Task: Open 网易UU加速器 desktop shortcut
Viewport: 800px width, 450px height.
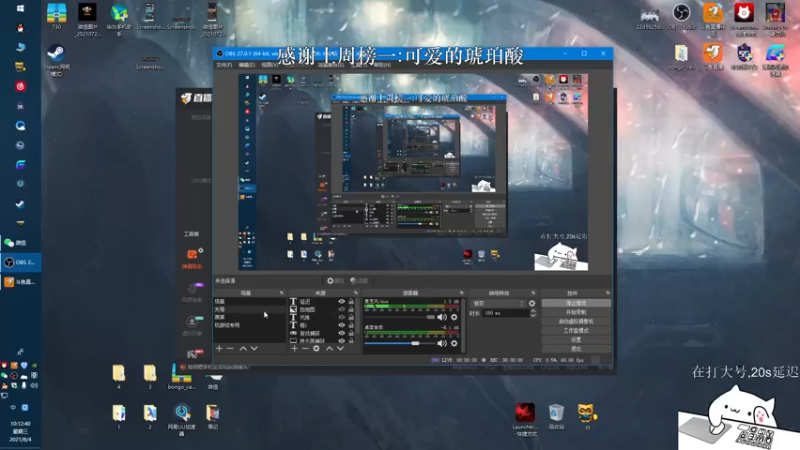Action: [x=182, y=420]
